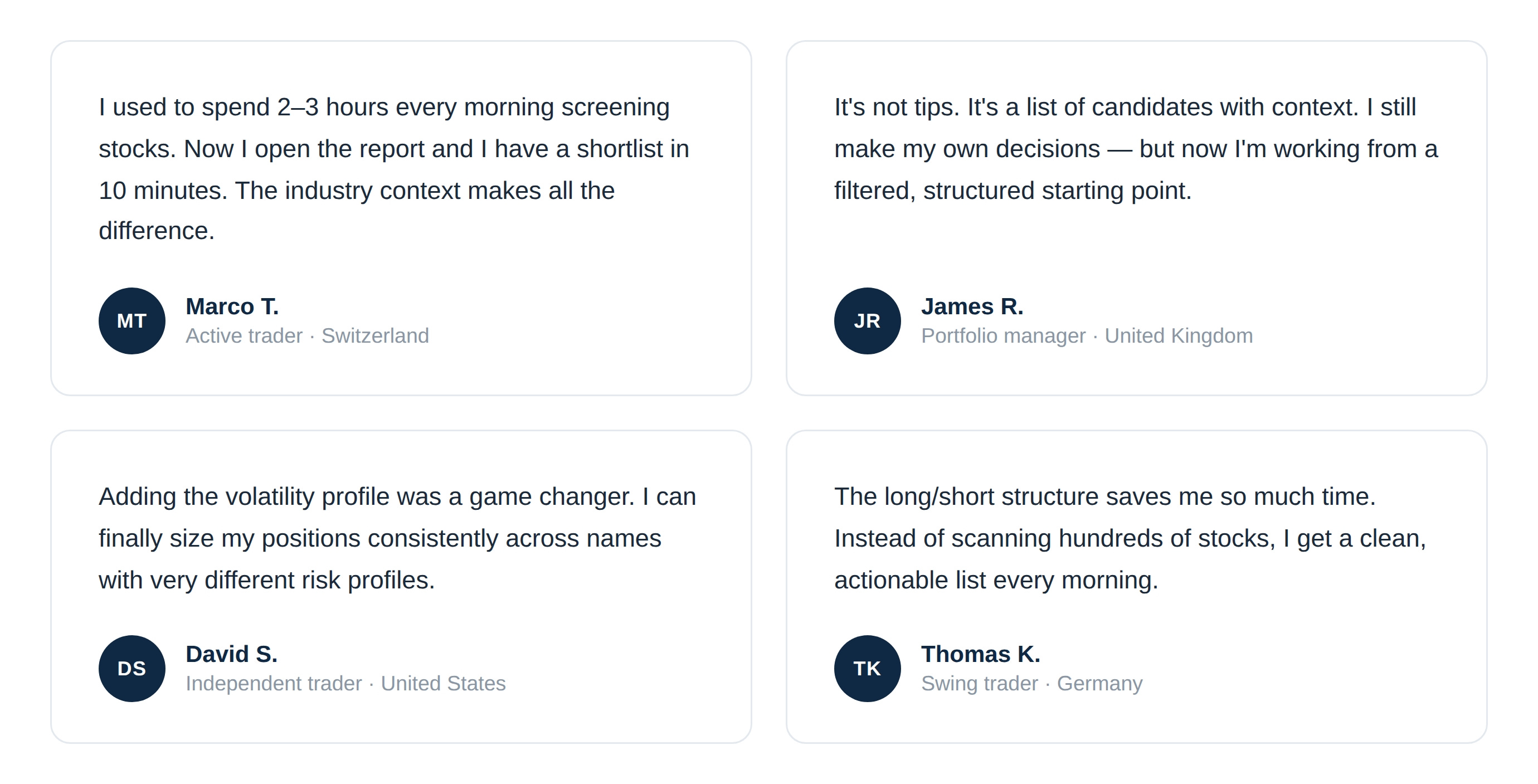This screenshot has width=1538, height=784.
Task: Select the name Thomas K.
Action: coord(980,654)
